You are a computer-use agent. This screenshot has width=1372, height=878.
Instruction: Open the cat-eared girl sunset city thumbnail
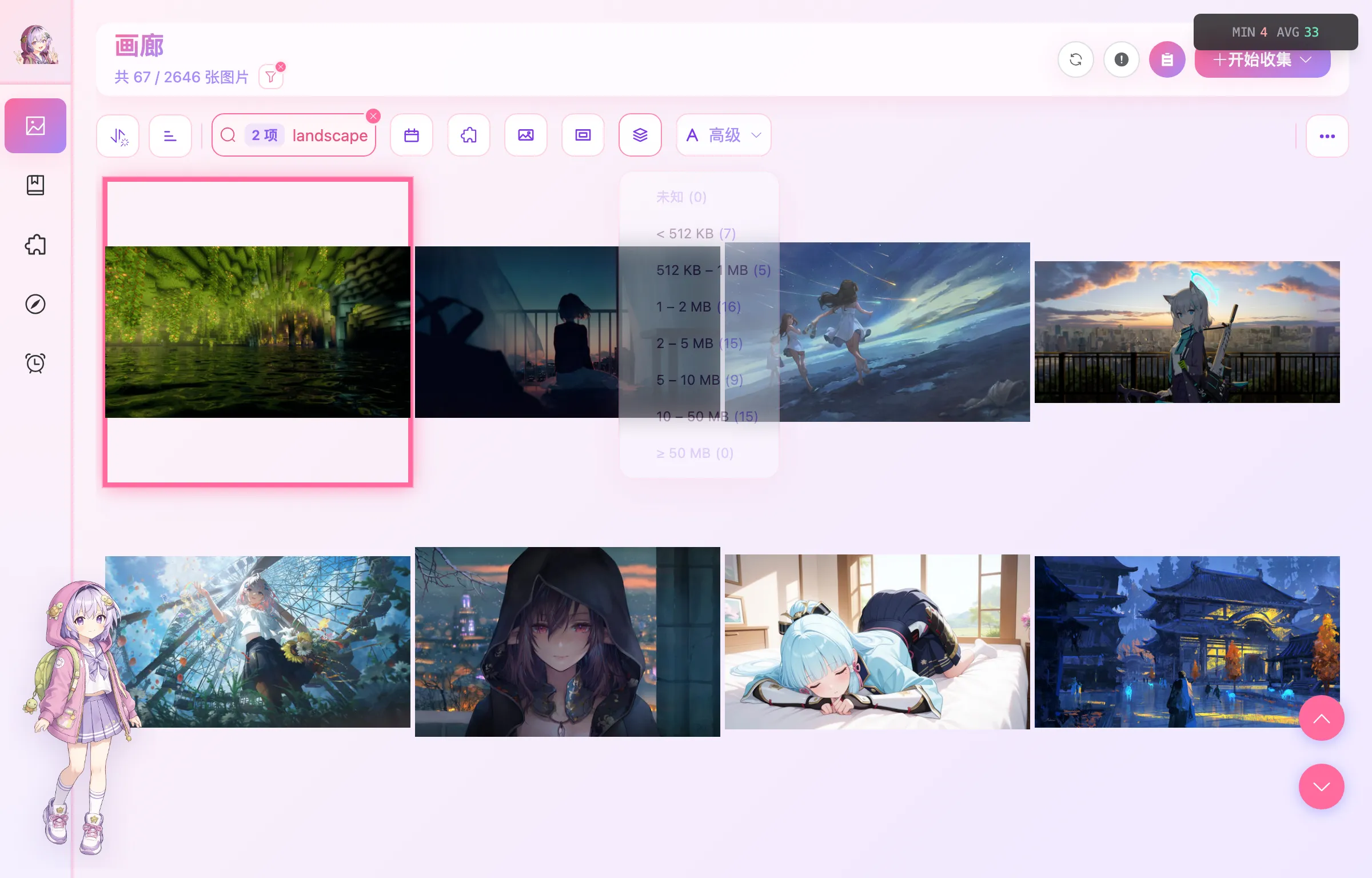coord(1187,332)
